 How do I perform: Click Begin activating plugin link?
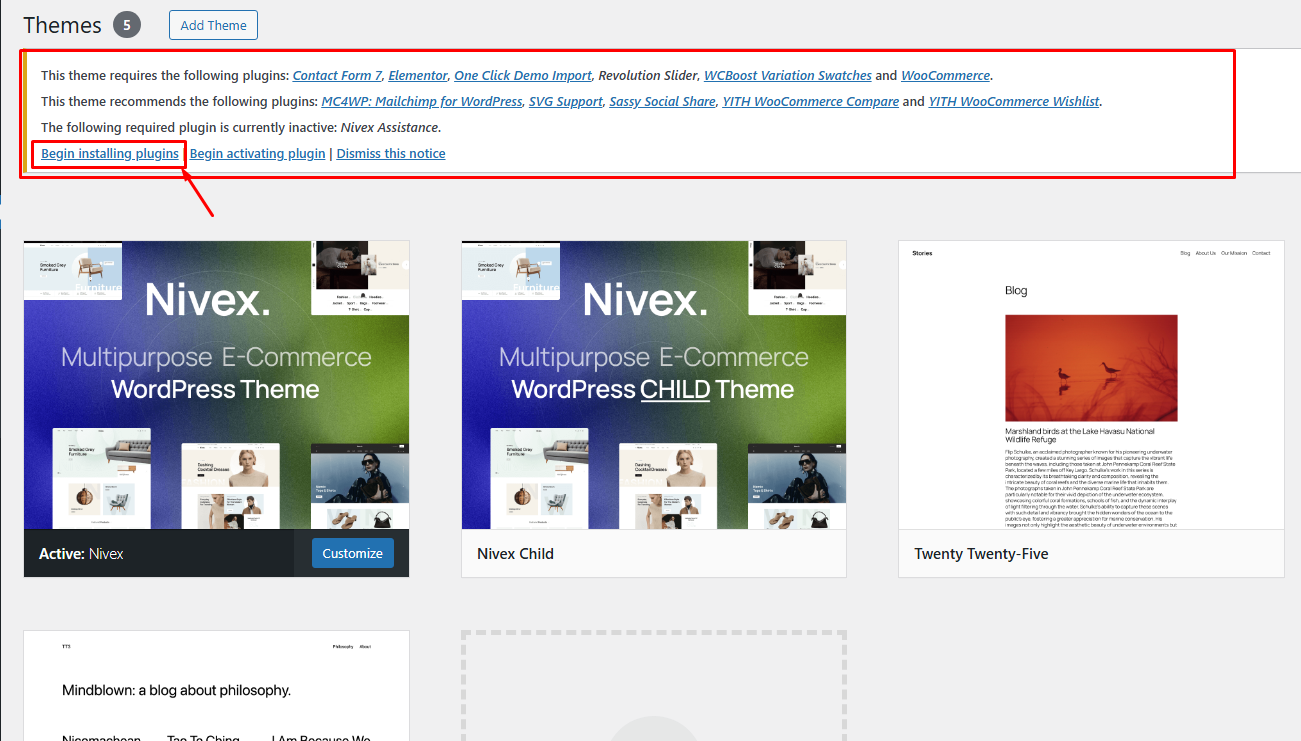point(258,153)
